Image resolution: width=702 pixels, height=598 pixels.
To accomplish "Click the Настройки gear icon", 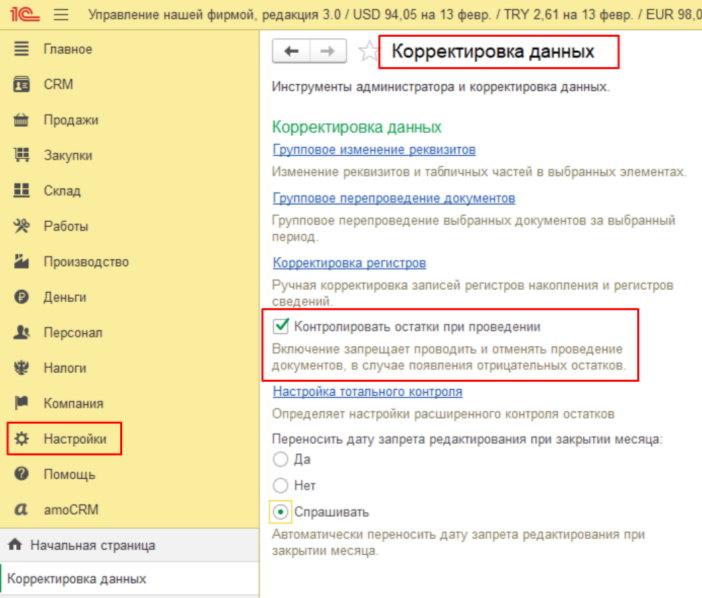I will pos(20,439).
